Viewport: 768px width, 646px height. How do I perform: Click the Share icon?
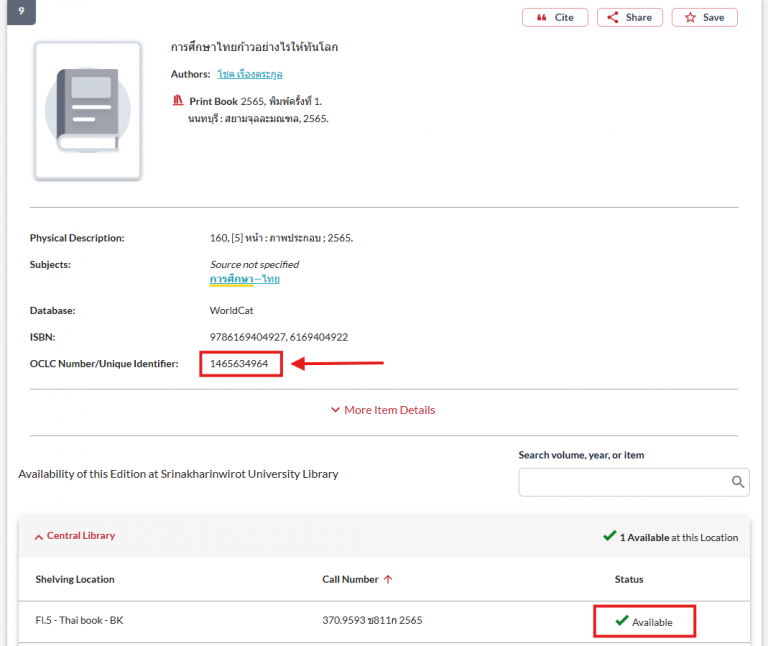pos(613,17)
